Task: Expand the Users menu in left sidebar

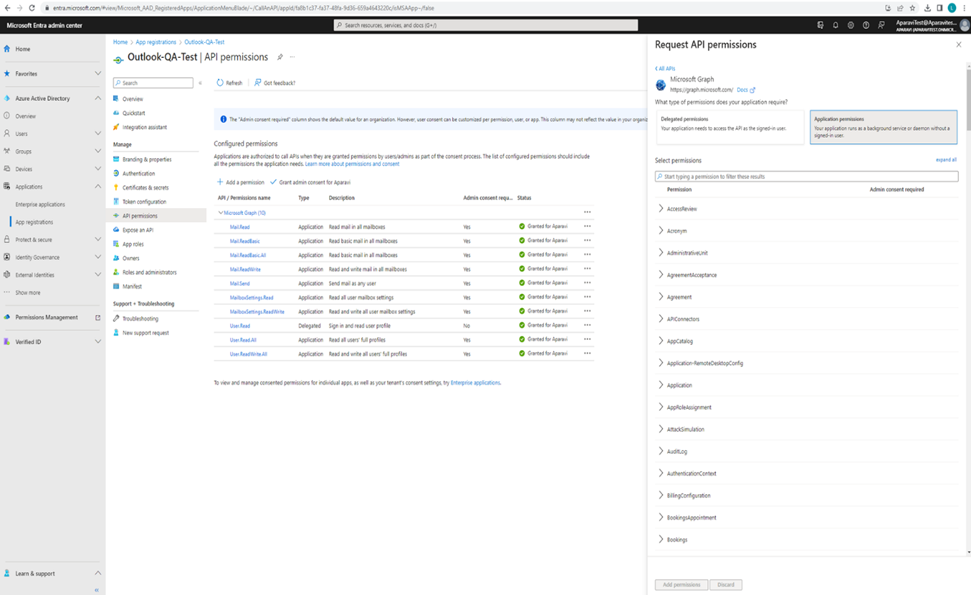Action: [97, 133]
